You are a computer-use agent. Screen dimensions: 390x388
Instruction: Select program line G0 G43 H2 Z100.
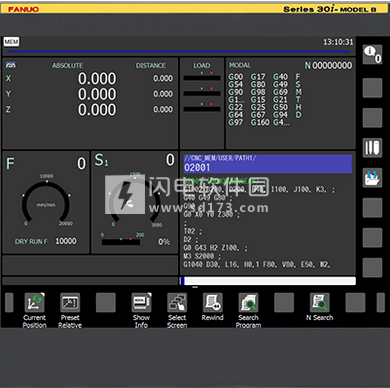pos(215,248)
